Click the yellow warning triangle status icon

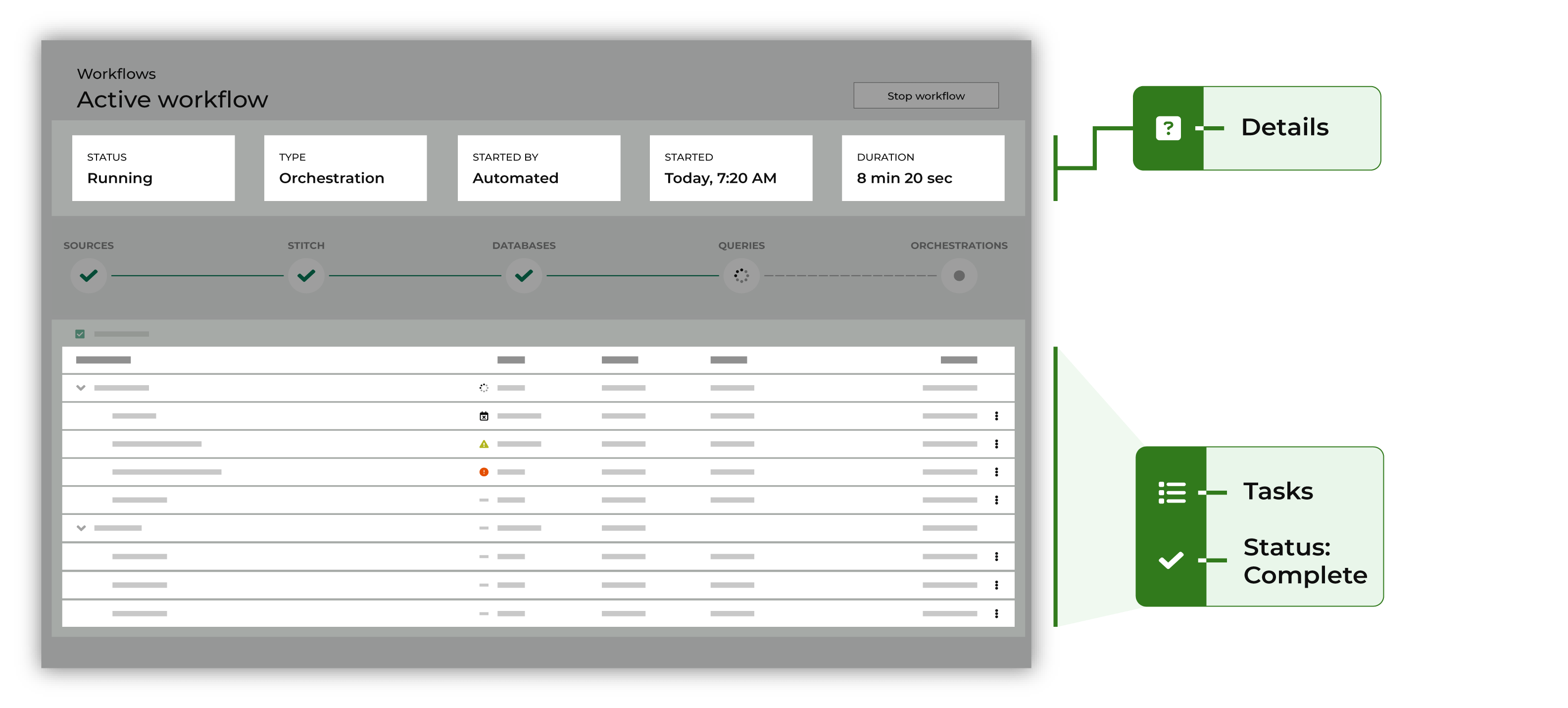(484, 445)
